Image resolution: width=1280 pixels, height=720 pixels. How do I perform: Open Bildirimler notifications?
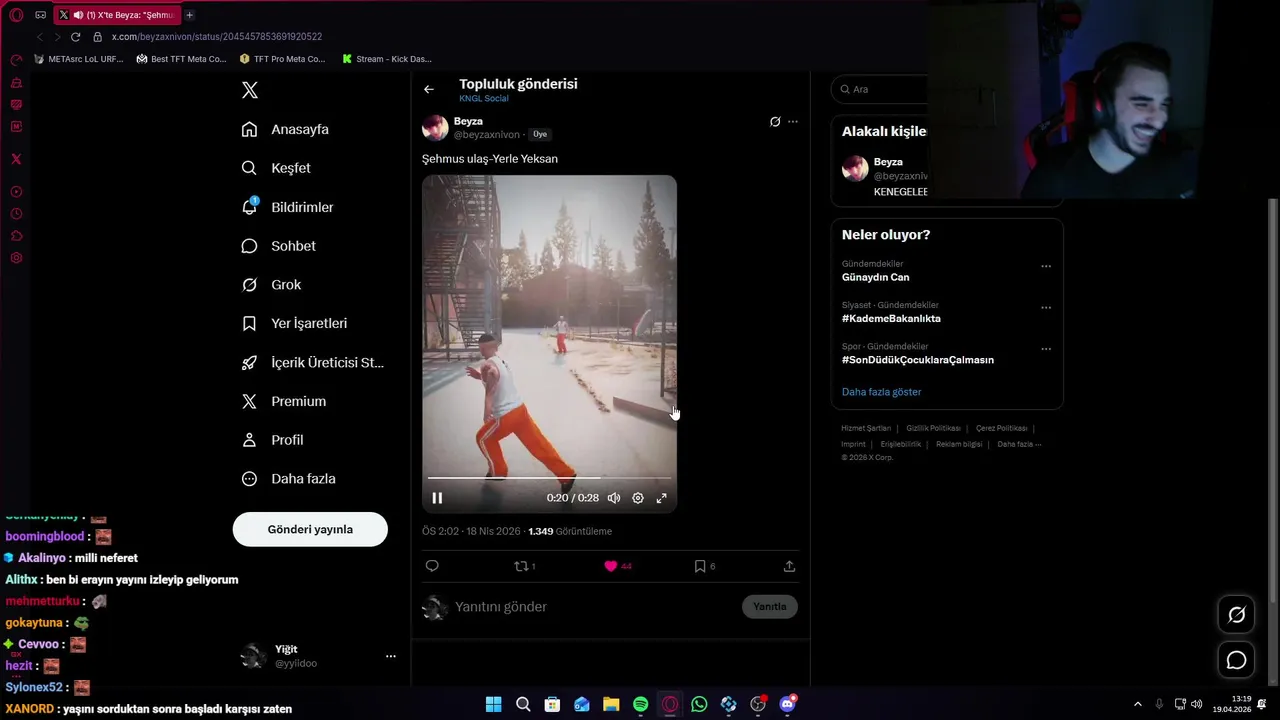coord(287,207)
